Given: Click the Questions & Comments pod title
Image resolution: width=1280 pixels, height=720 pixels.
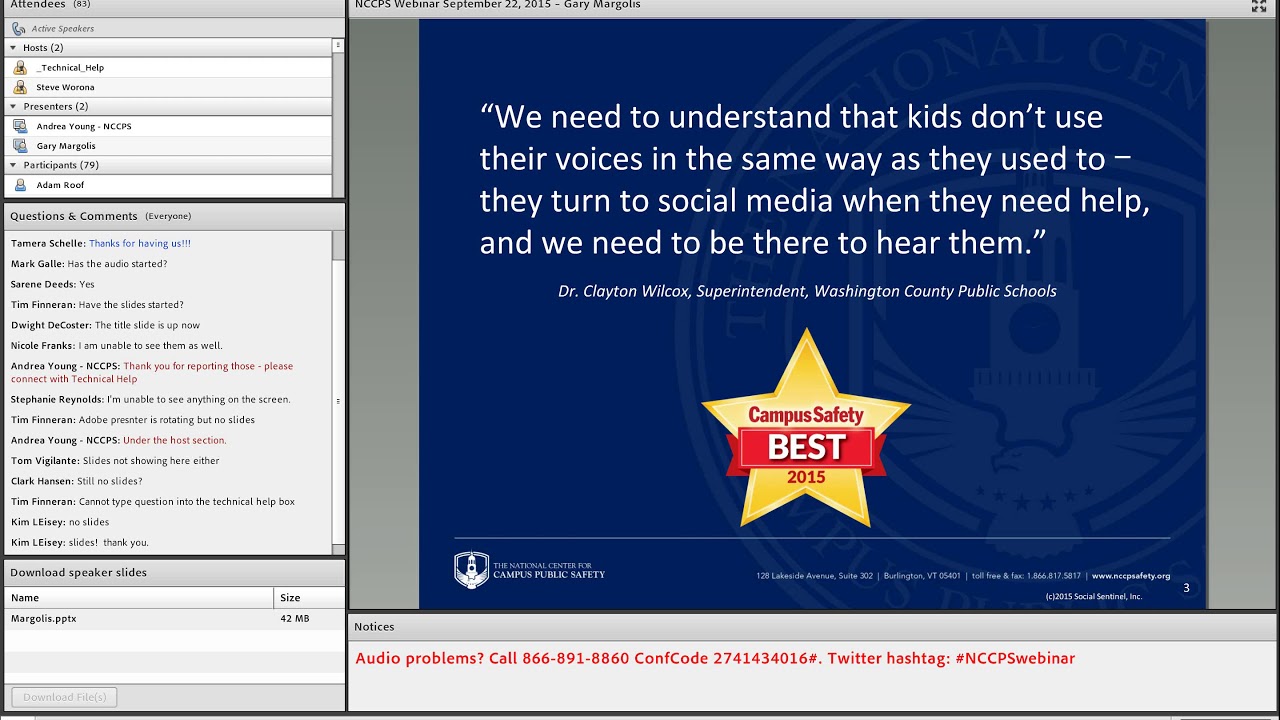Looking at the screenshot, I should [x=73, y=216].
